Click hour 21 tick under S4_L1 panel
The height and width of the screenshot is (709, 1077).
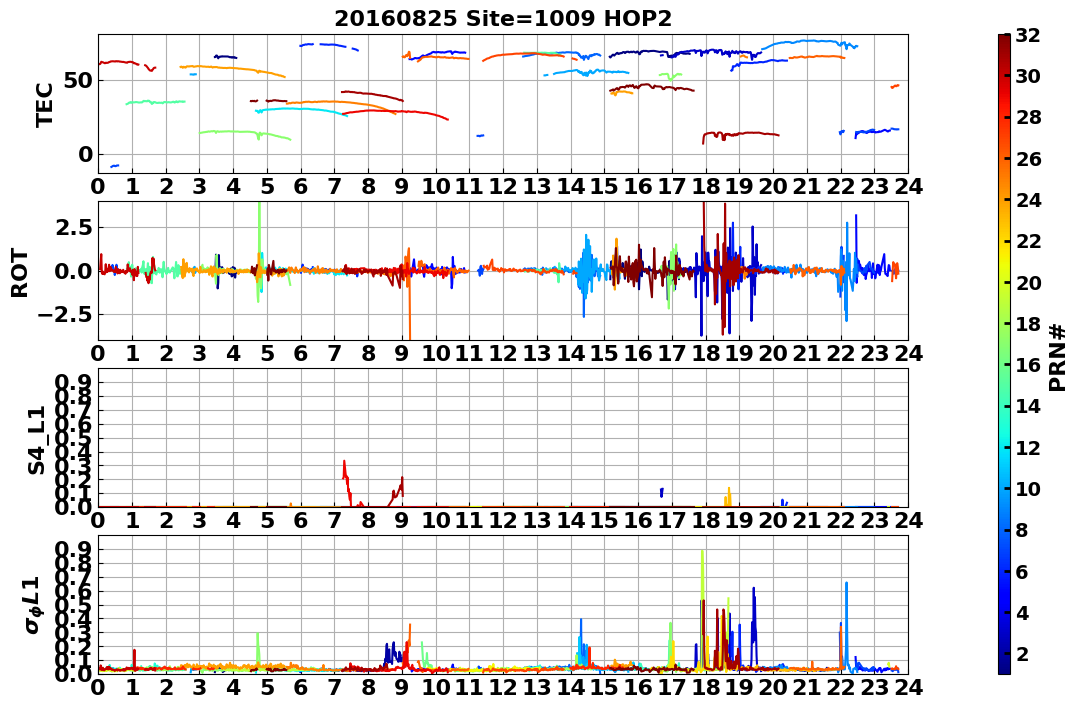[x=807, y=520]
